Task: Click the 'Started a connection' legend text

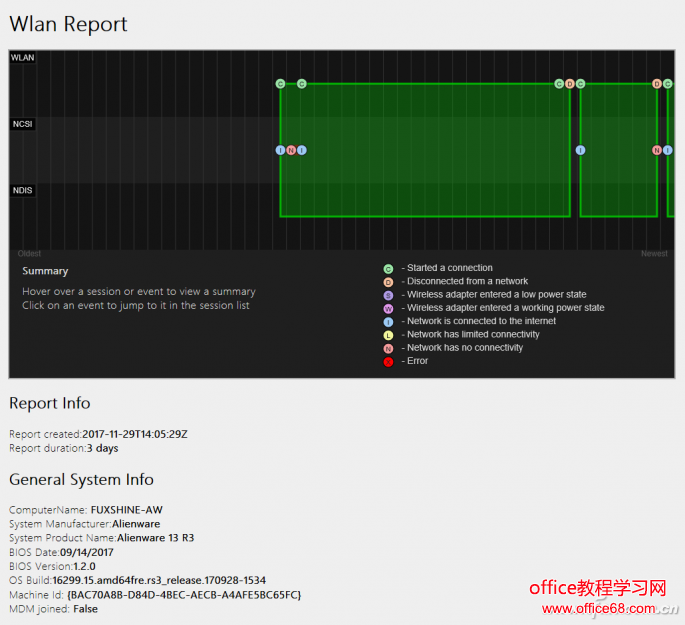Action: [450, 268]
